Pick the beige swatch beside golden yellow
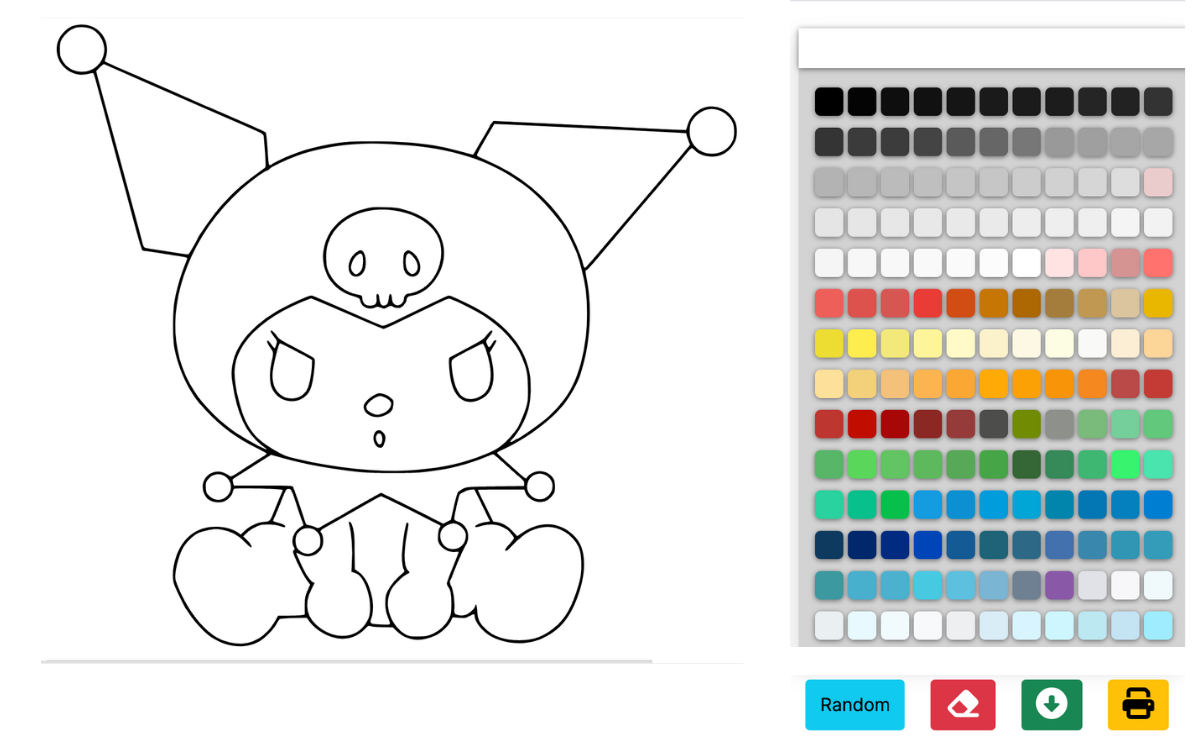The height and width of the screenshot is (750, 1200). pos(1125,303)
